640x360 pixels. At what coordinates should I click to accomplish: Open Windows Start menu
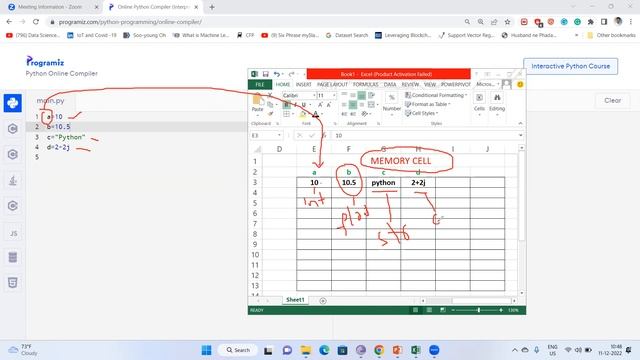coord(207,350)
